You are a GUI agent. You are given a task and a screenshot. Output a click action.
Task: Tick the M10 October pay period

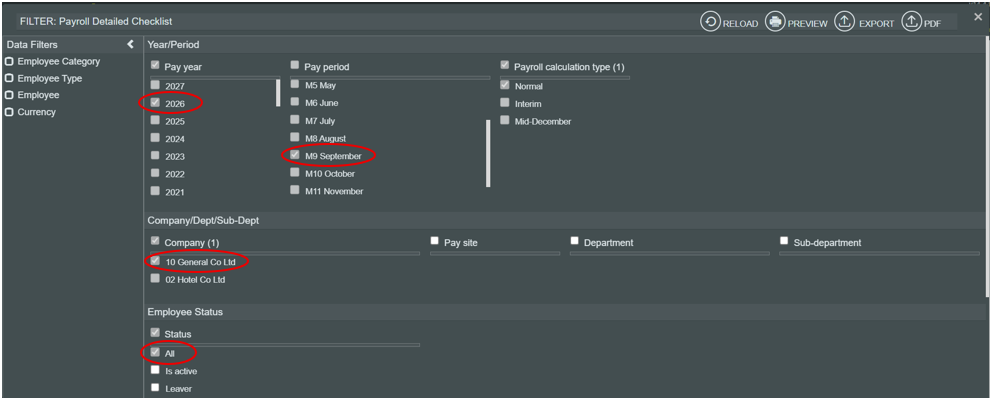click(x=295, y=172)
